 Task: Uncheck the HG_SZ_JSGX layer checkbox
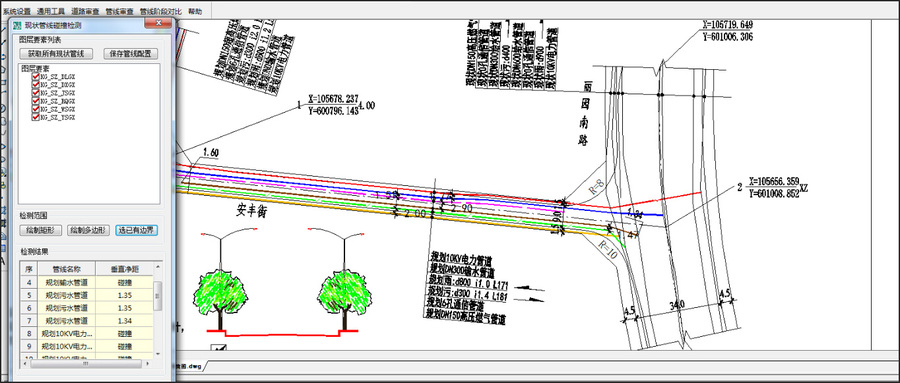[36, 92]
